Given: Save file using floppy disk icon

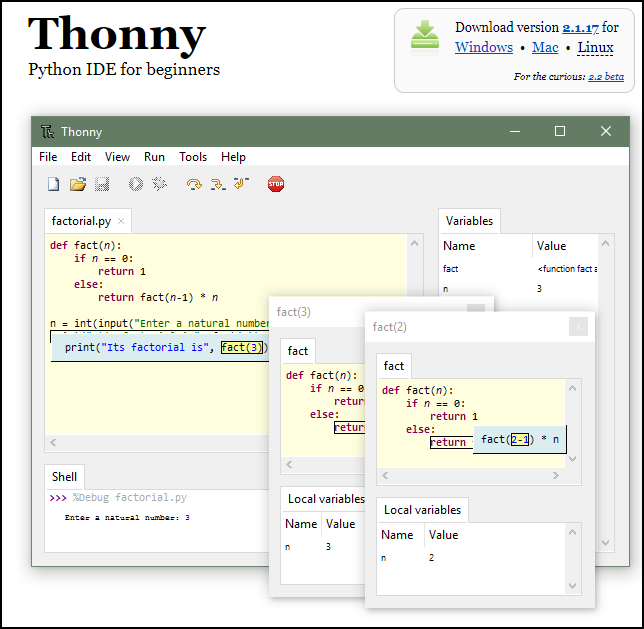Looking at the screenshot, I should (102, 184).
